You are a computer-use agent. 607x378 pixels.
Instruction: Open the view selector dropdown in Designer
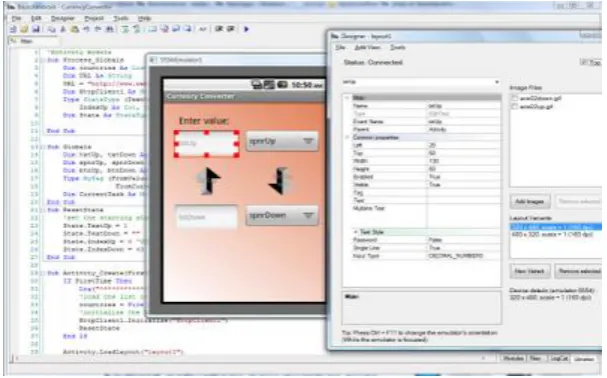(x=420, y=82)
